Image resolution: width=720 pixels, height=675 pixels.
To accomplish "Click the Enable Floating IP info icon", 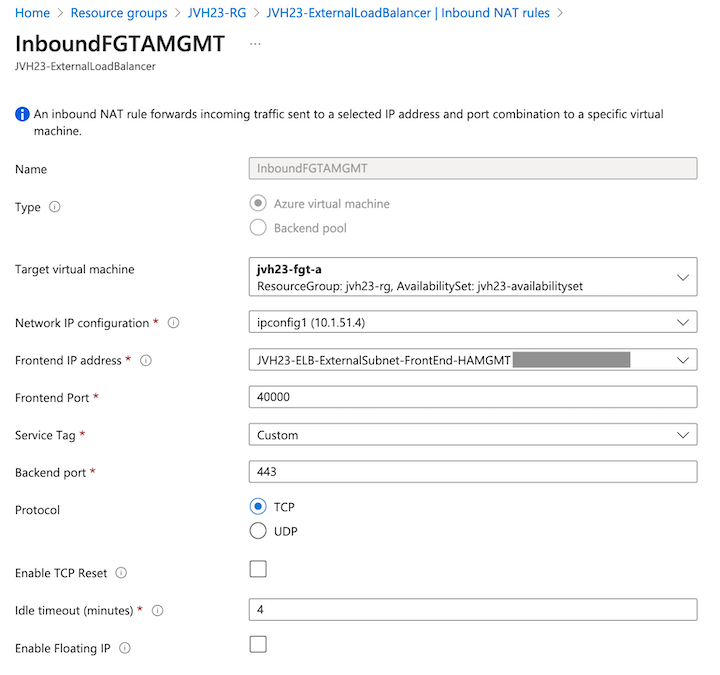I will pyautogui.click(x=125, y=648).
